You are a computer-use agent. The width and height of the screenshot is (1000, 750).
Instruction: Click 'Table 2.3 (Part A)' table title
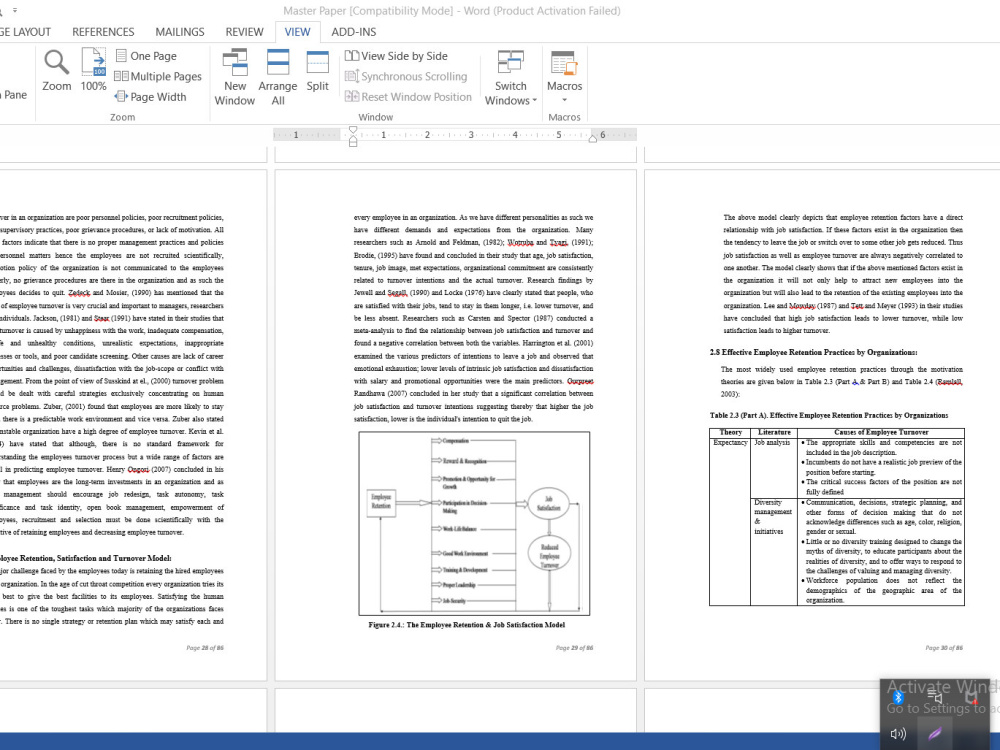[x=829, y=415]
